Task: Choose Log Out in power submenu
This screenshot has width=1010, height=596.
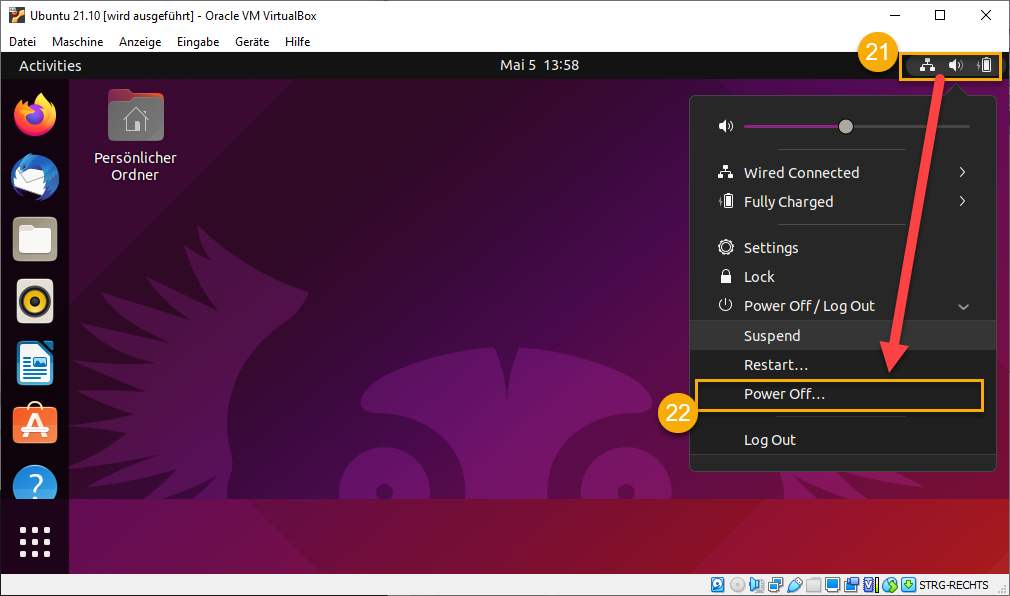Action: coord(843,439)
